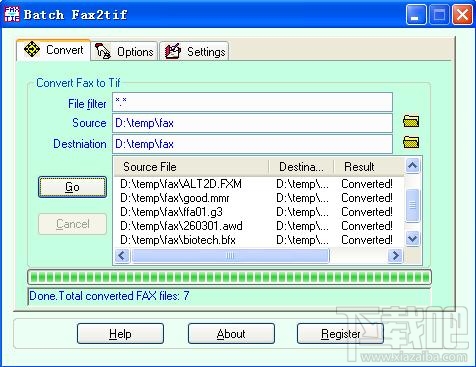
Task: Switch to the Options tab
Action: click(124, 52)
